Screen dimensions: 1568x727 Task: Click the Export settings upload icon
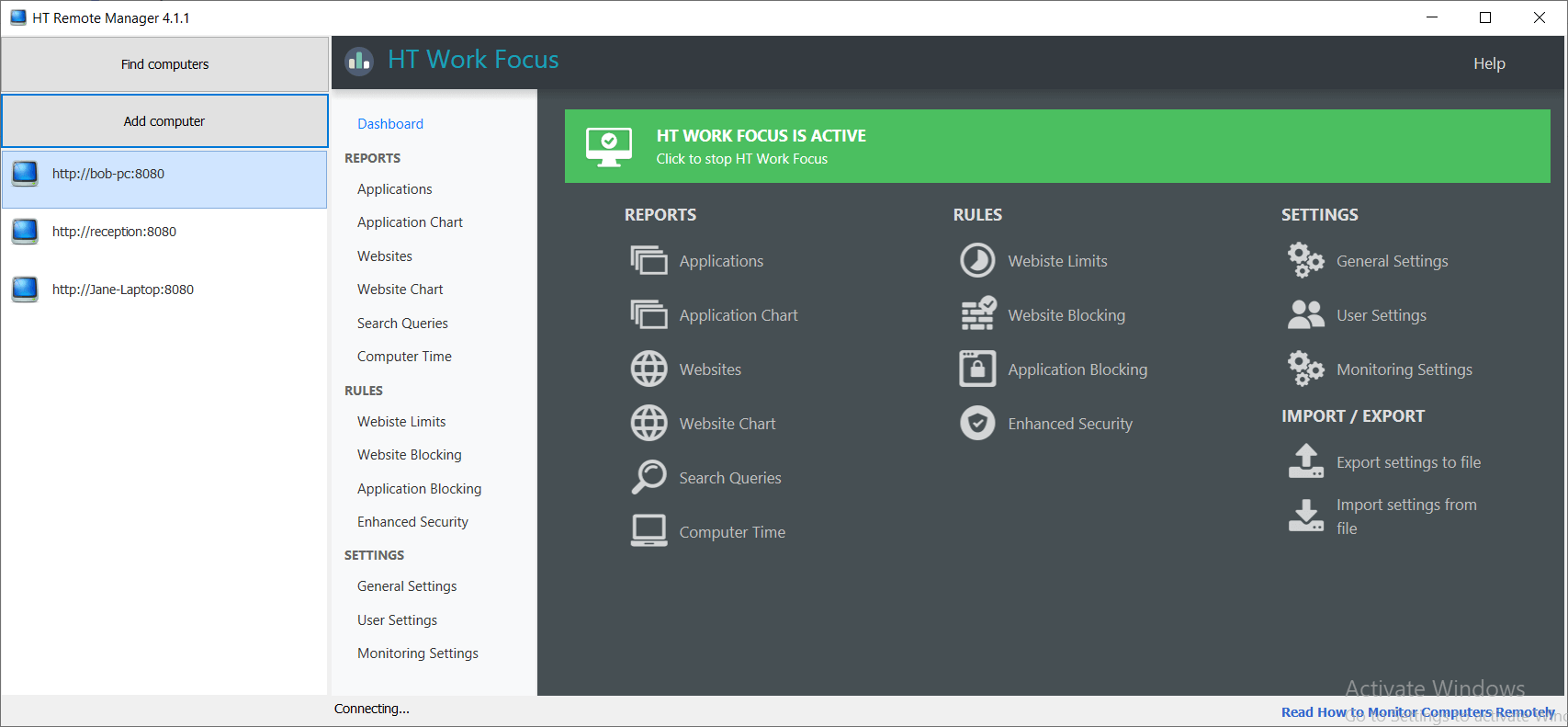tap(1305, 461)
